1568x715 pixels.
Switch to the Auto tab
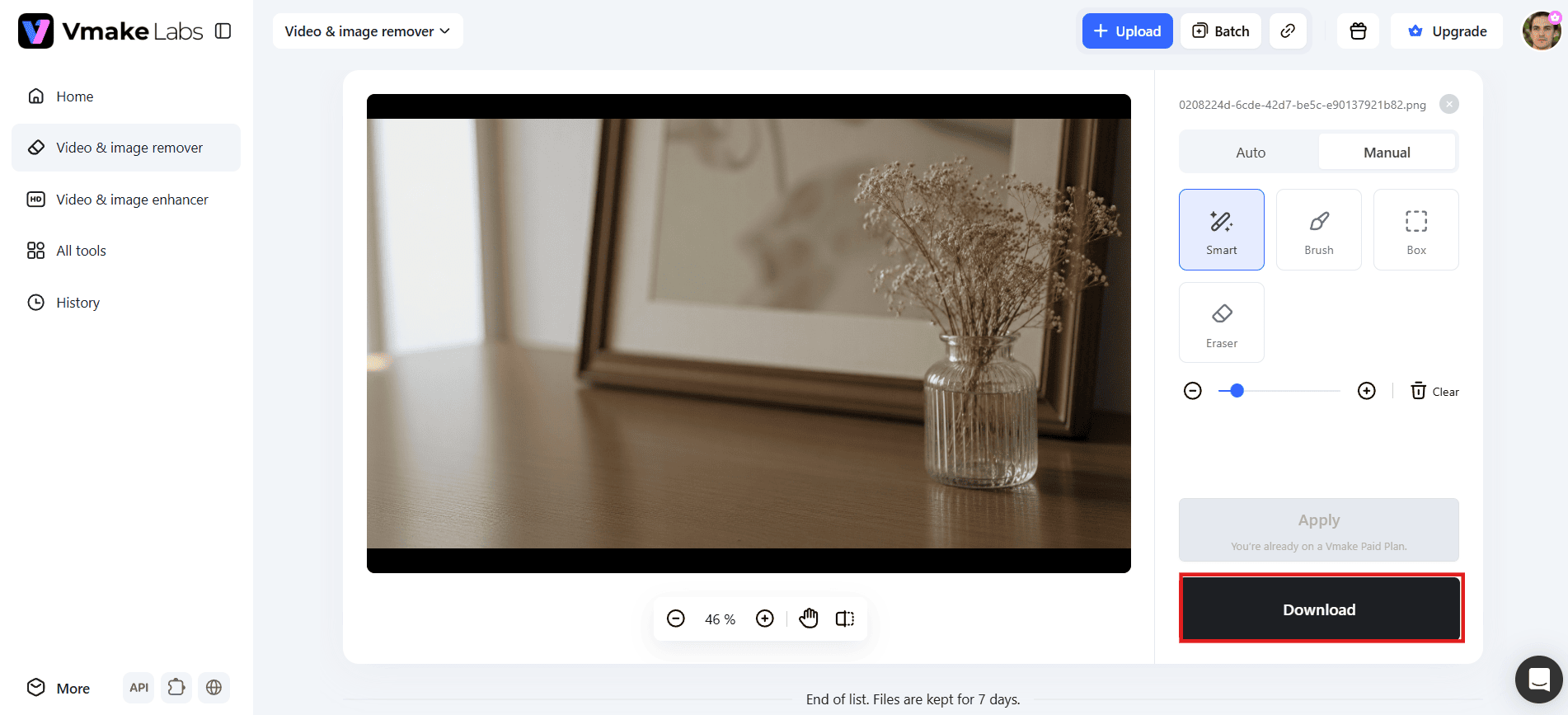click(x=1250, y=153)
